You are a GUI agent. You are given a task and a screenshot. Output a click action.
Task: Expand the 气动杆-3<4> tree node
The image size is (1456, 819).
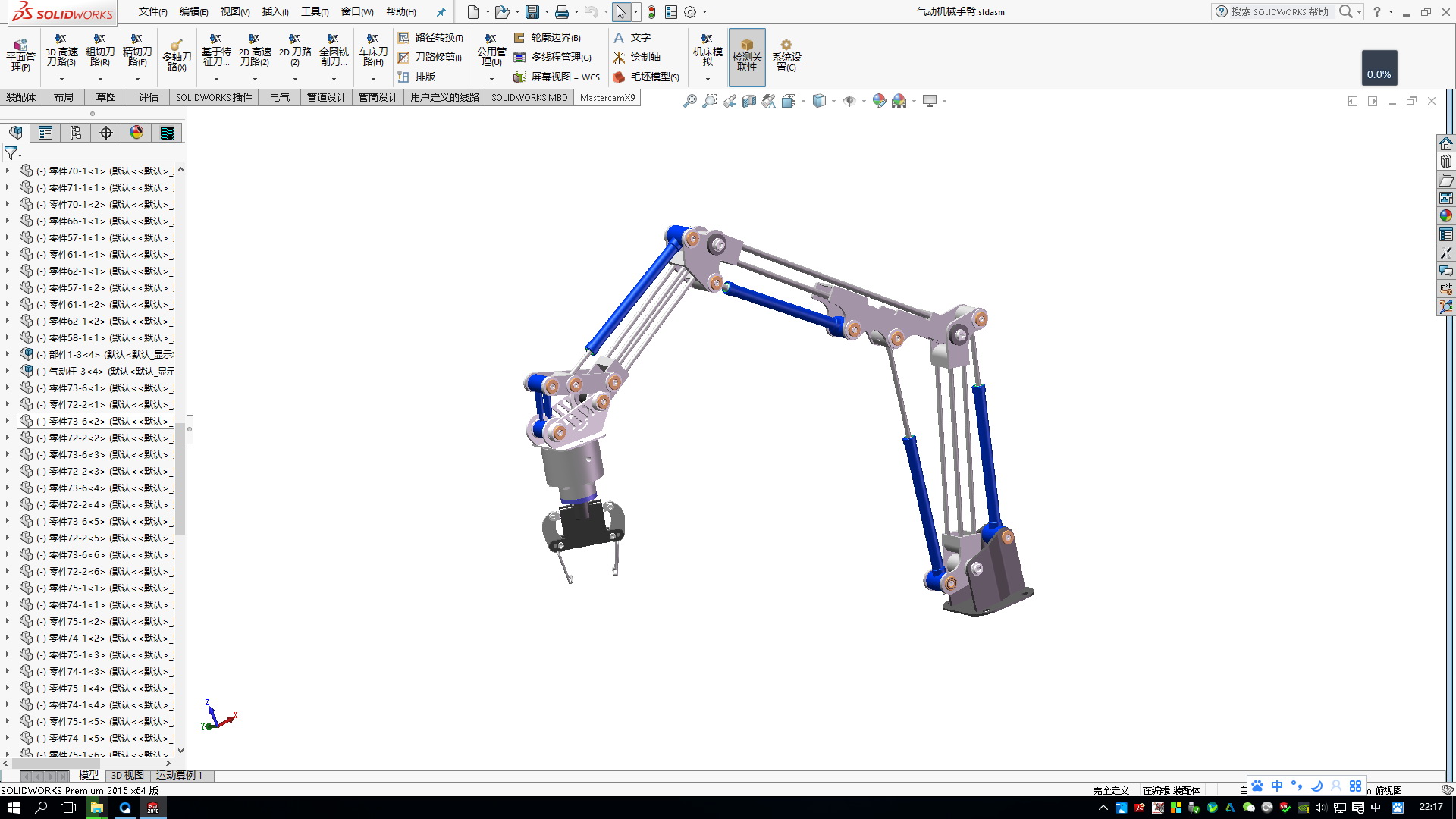pos(8,371)
